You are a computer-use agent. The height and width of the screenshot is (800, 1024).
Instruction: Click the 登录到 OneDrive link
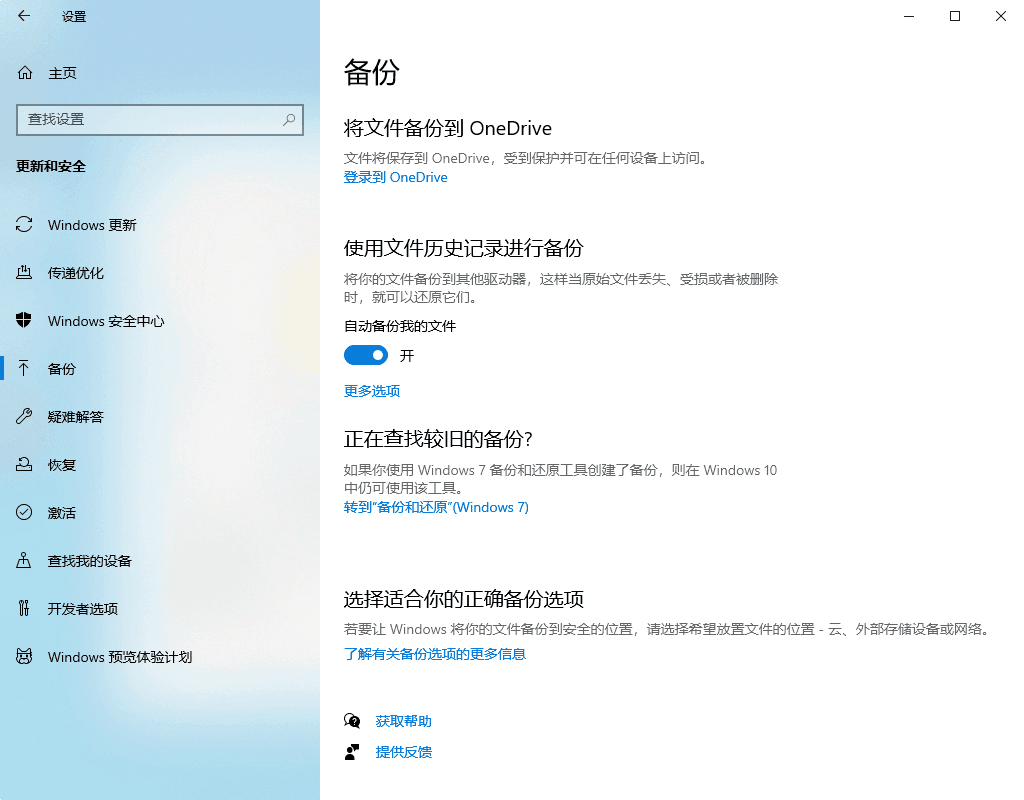[396, 177]
